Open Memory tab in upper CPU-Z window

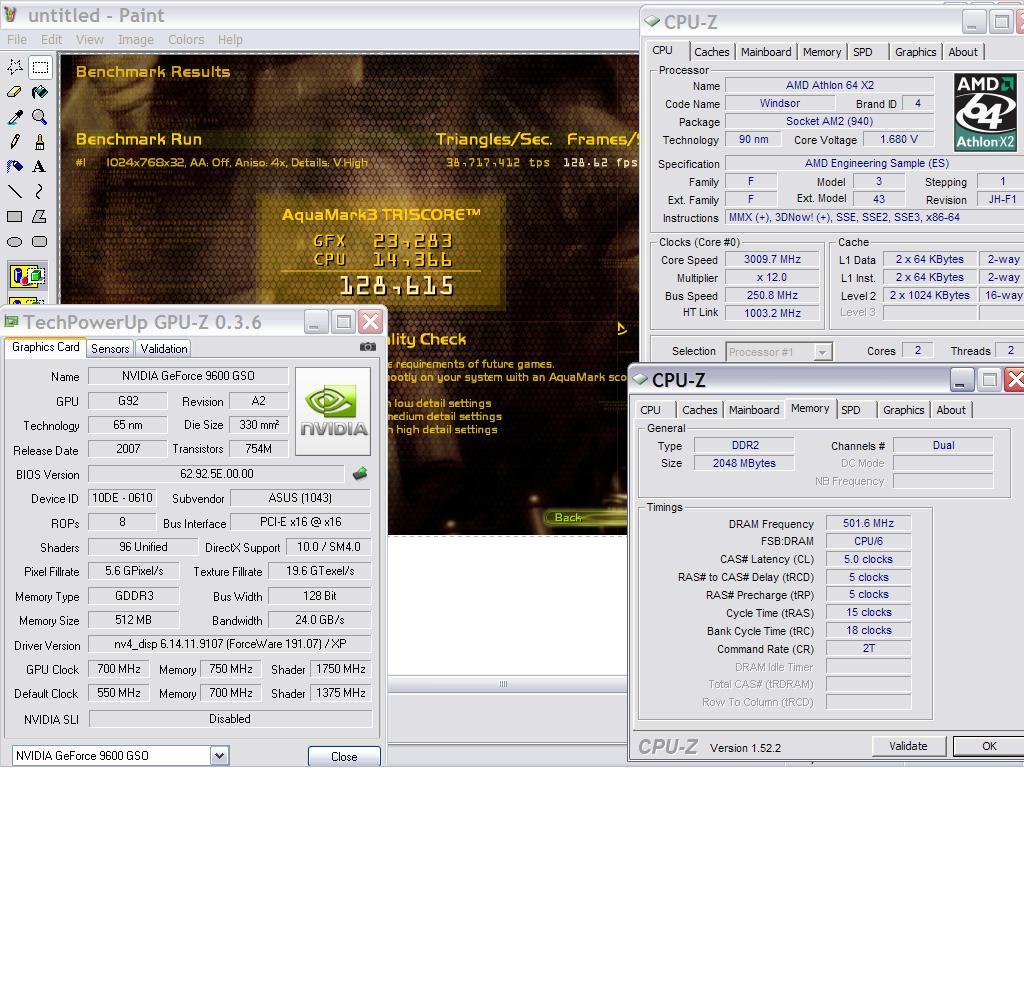pos(822,52)
